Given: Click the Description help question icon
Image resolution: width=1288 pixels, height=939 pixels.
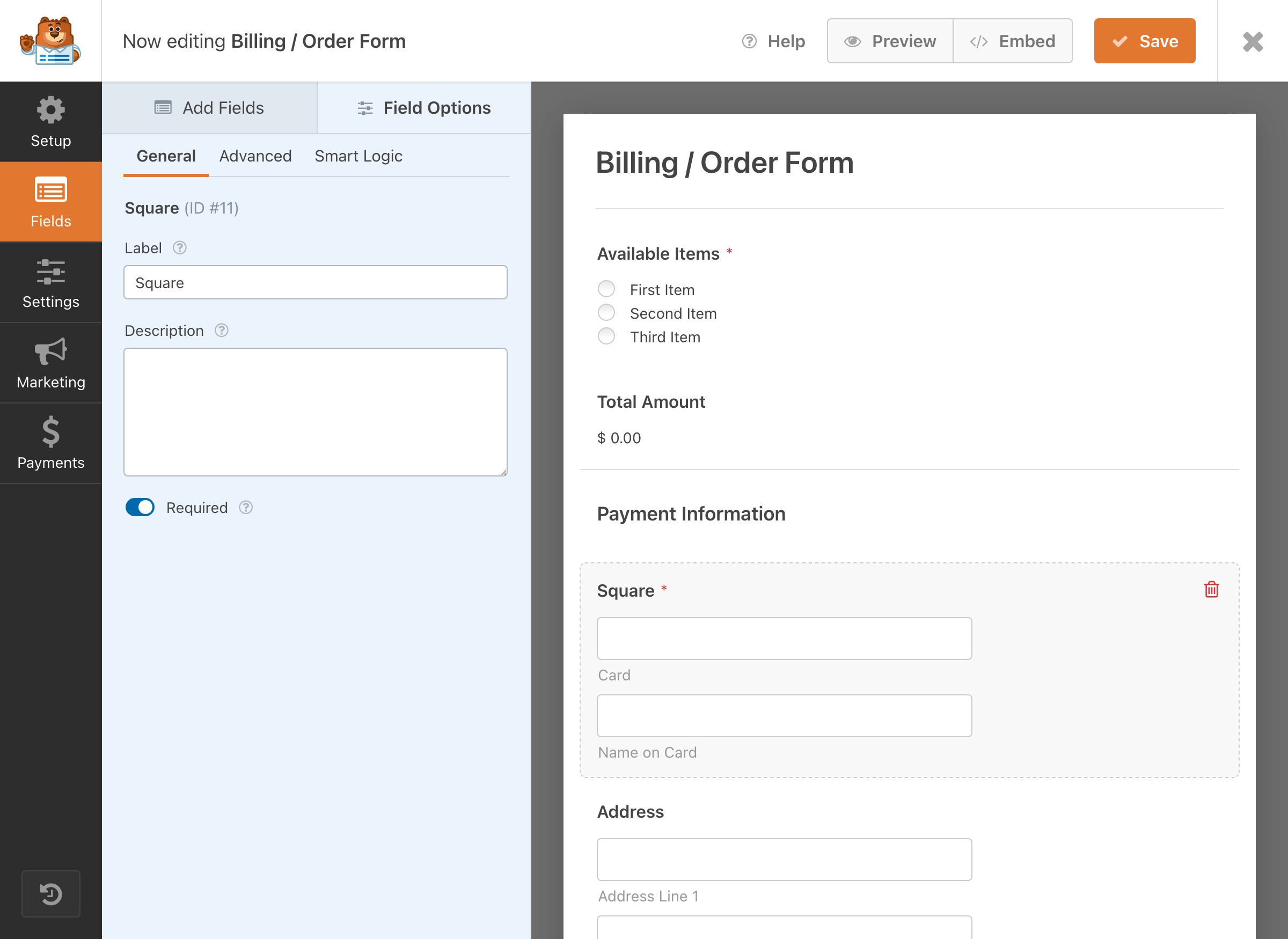Looking at the screenshot, I should tap(221, 330).
